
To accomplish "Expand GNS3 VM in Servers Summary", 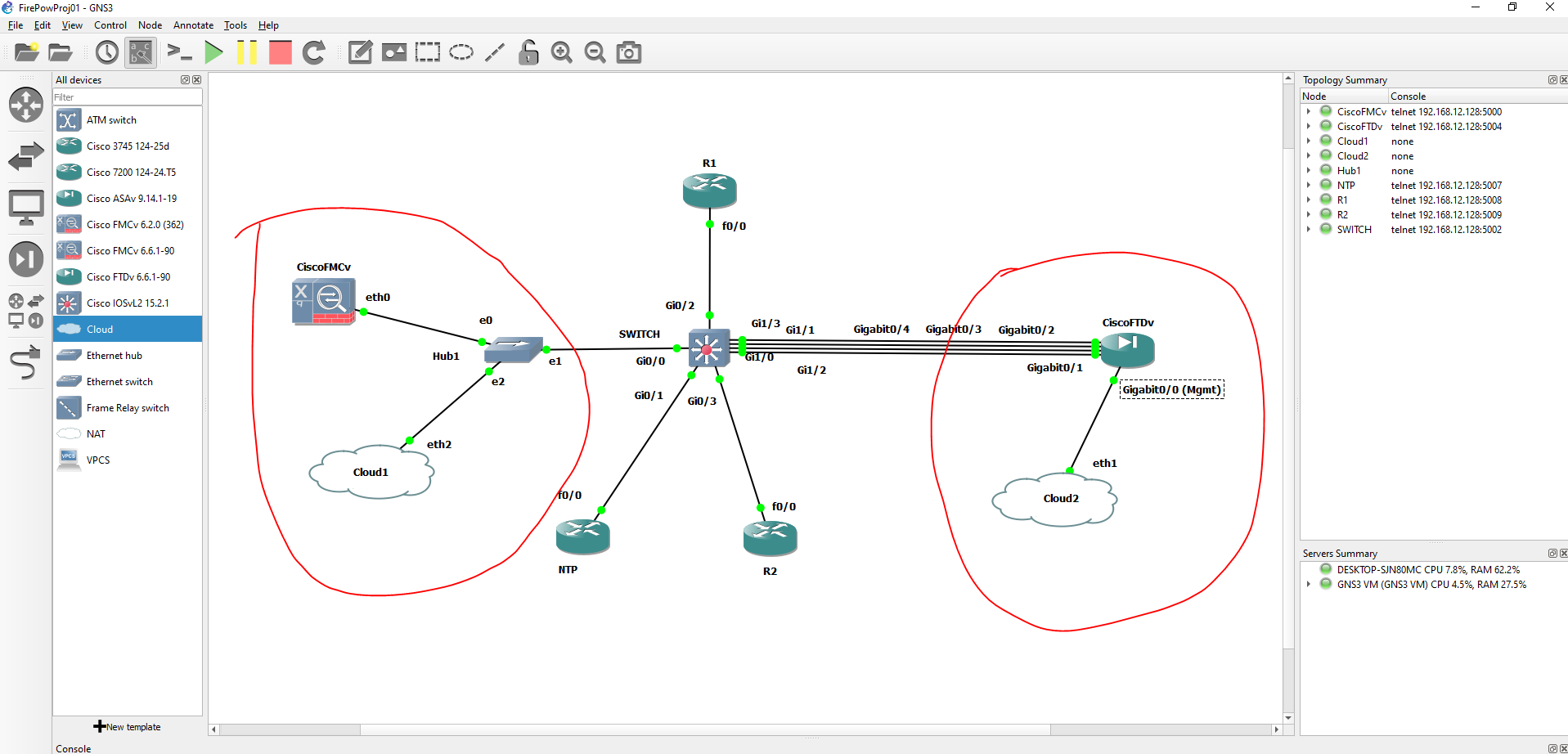I will pos(1307,584).
